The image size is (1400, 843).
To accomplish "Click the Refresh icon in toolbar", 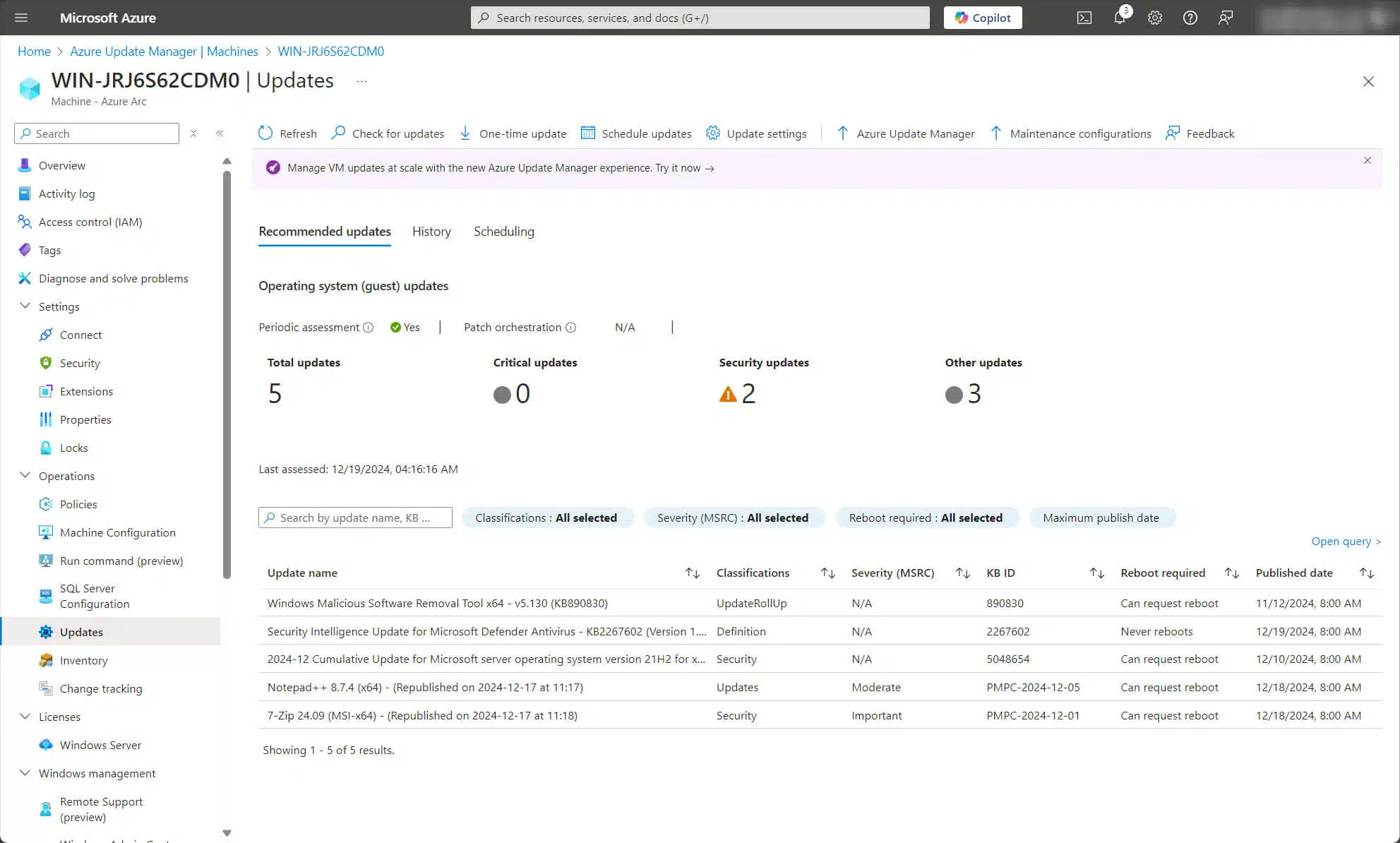I will (x=265, y=133).
